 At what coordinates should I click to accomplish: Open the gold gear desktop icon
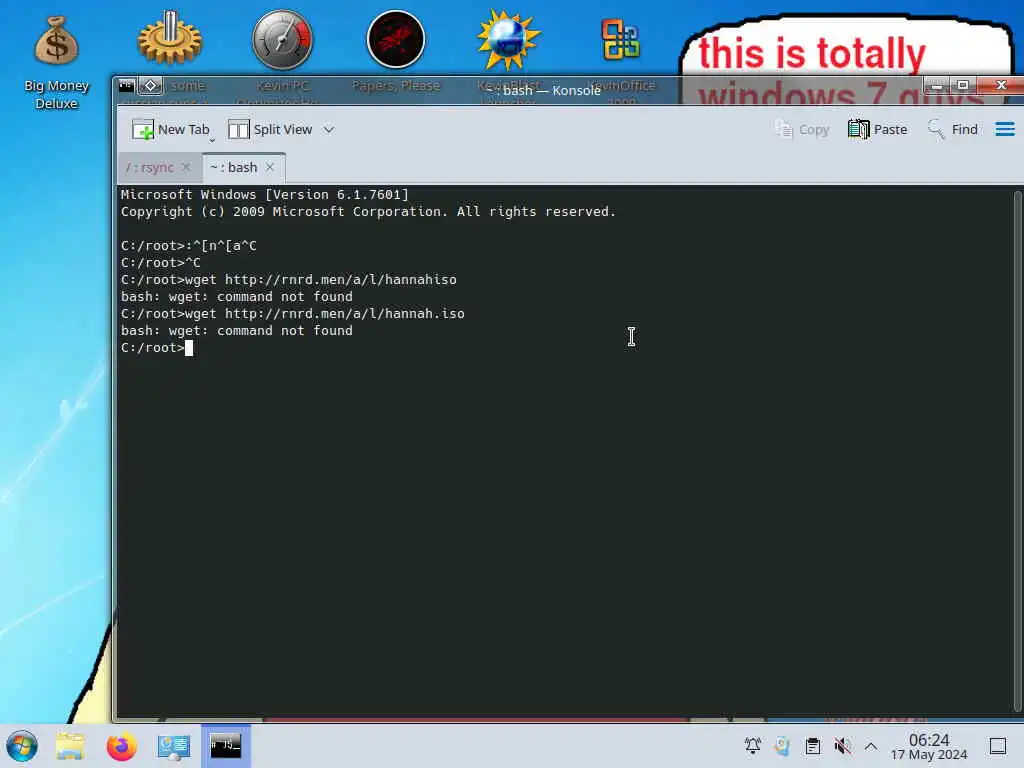tap(170, 39)
